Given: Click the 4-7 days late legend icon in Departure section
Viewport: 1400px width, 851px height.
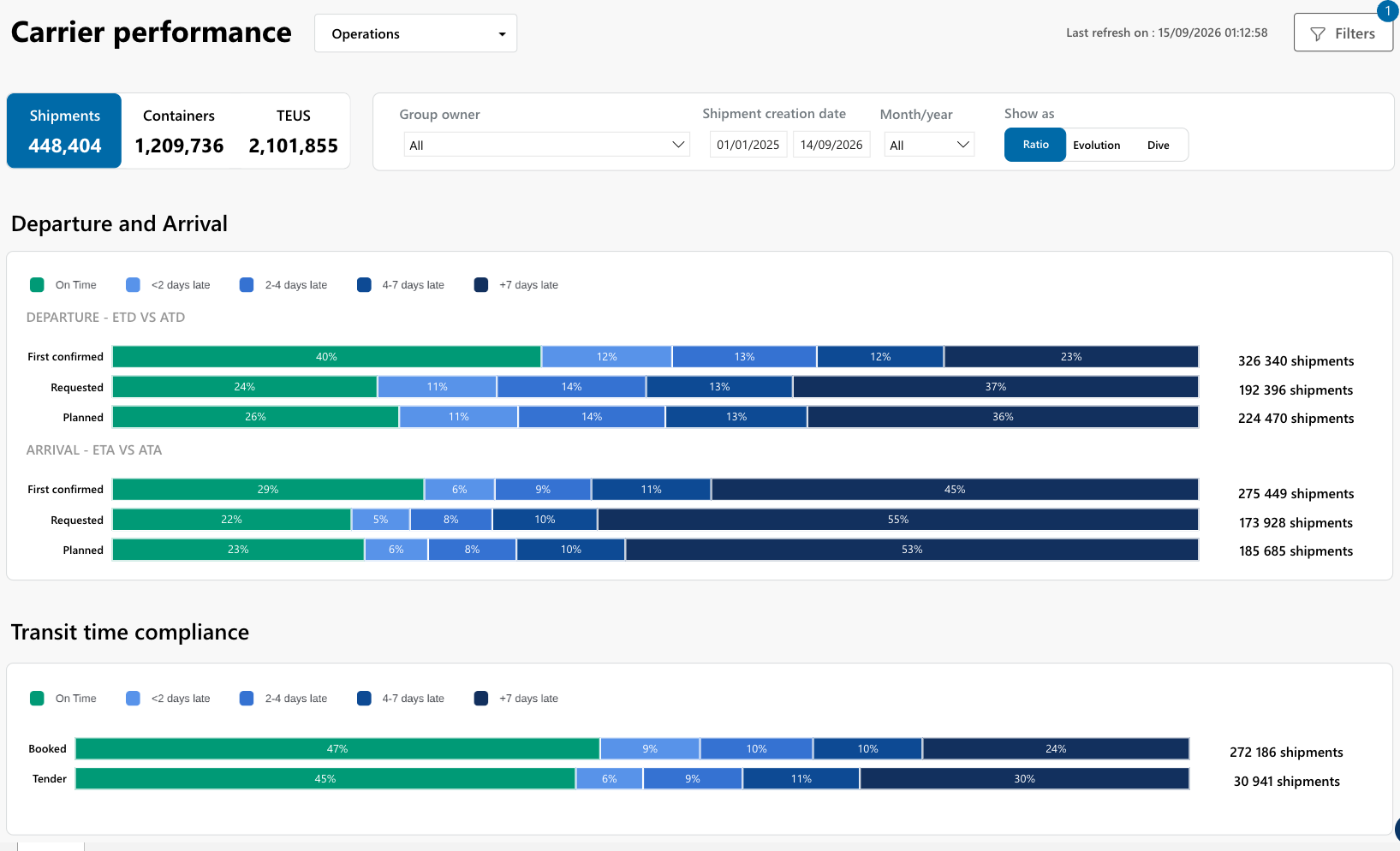Looking at the screenshot, I should 364,285.
